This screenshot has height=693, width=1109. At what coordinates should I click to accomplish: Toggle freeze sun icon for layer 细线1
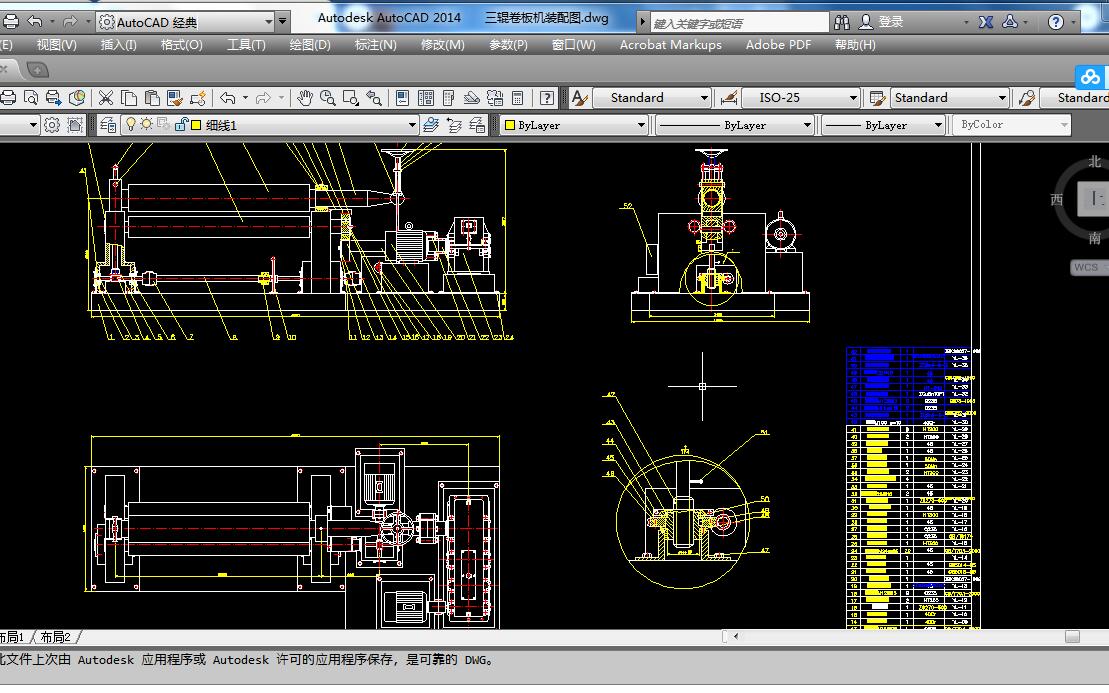[146, 124]
